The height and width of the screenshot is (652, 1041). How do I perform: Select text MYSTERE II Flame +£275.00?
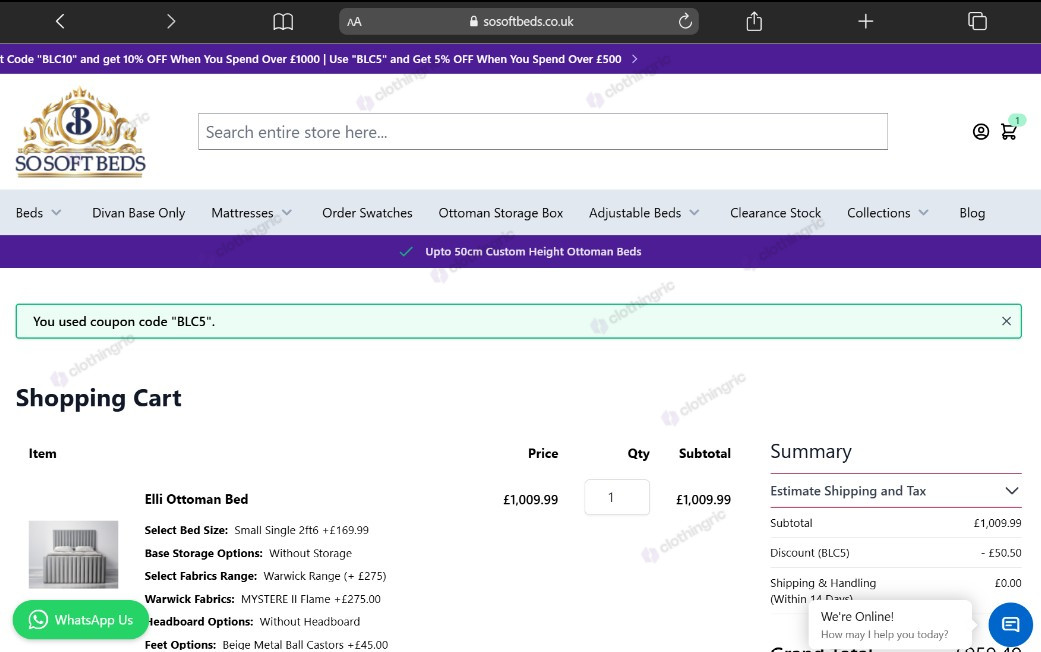[x=311, y=599]
